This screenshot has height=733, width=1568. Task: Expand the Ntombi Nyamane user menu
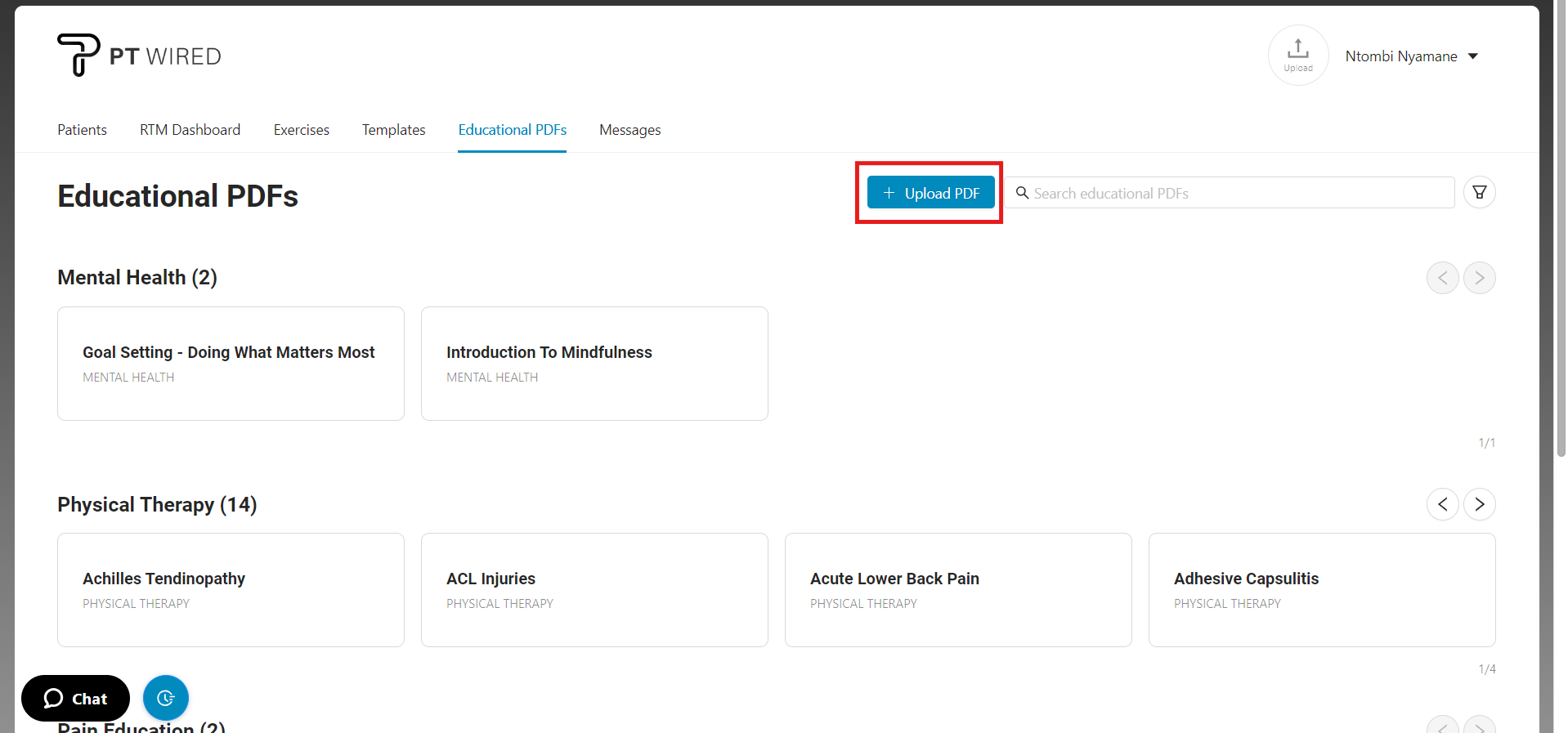1412,56
